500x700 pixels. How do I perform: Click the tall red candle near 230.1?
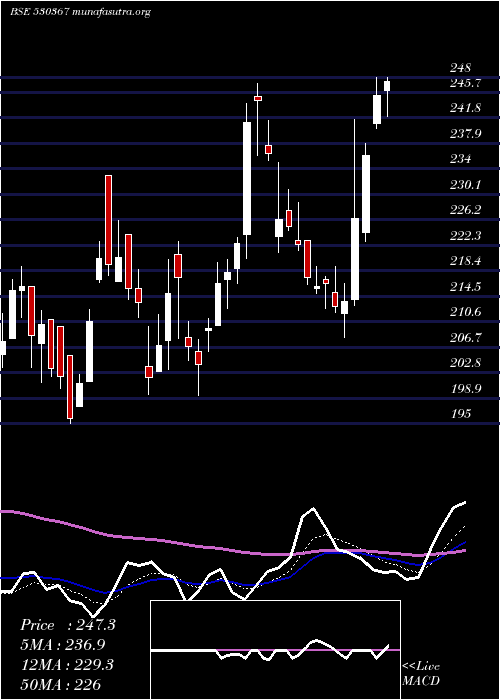[x=108, y=220]
